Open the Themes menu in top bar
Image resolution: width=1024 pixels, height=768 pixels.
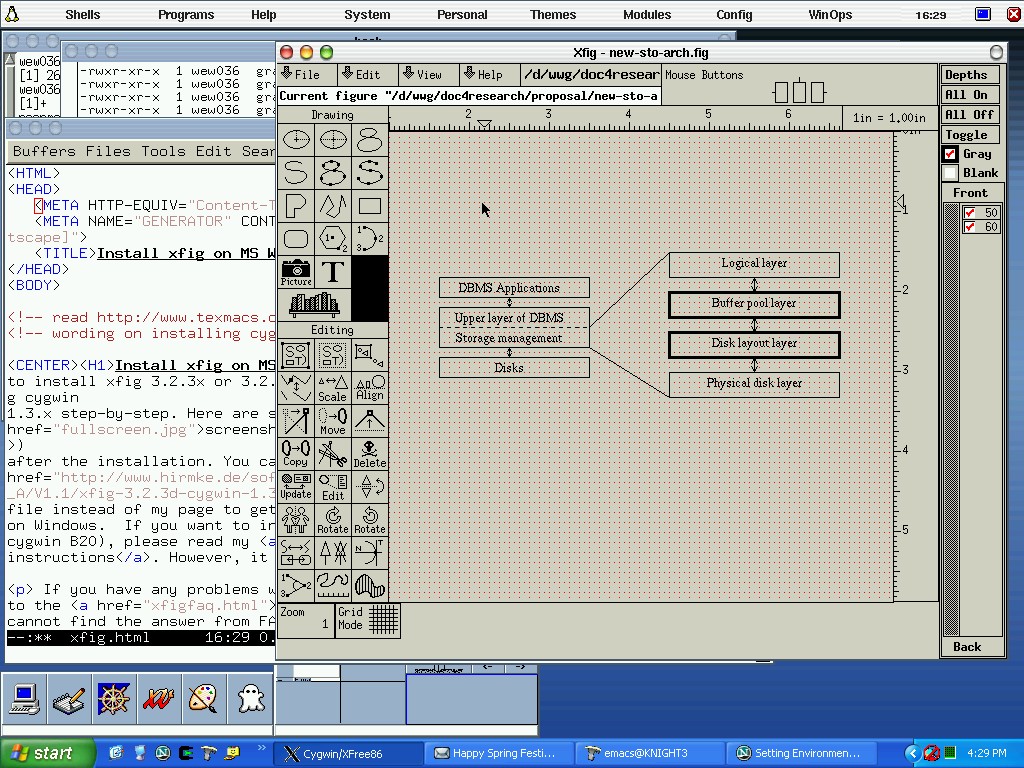[x=553, y=15]
